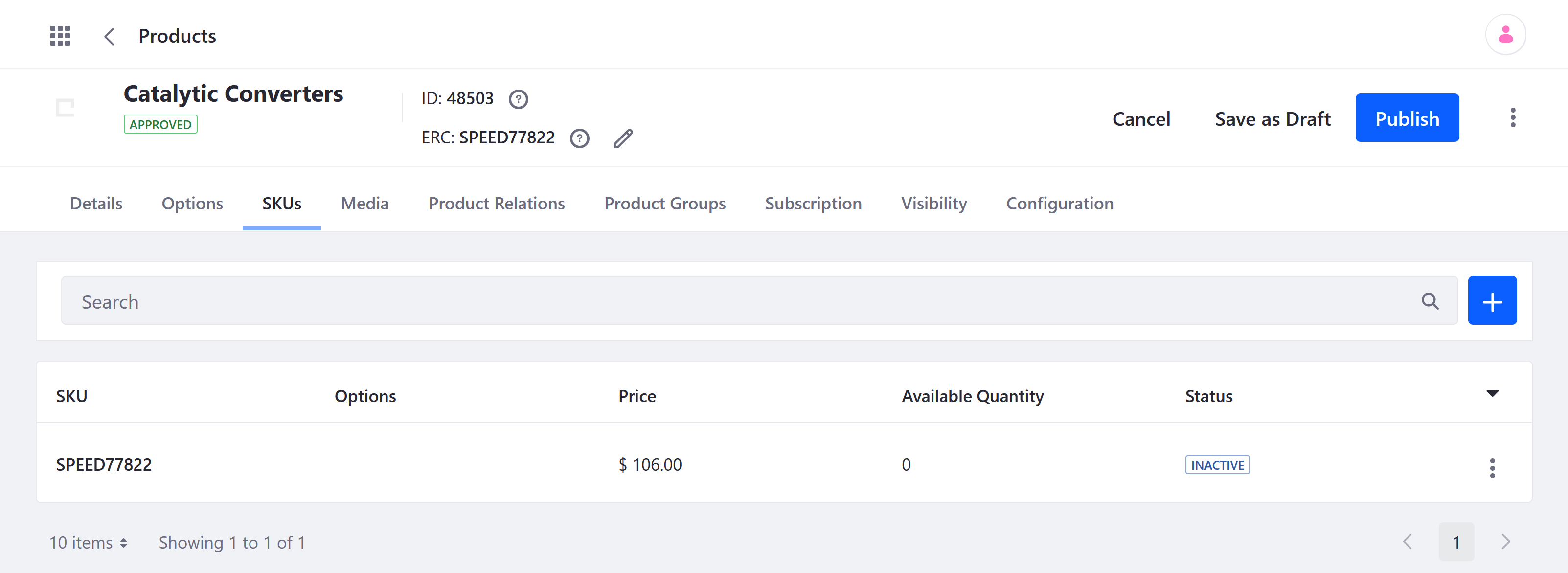1568x573 pixels.
Task: Click the ERC help question mark icon
Action: (580, 137)
